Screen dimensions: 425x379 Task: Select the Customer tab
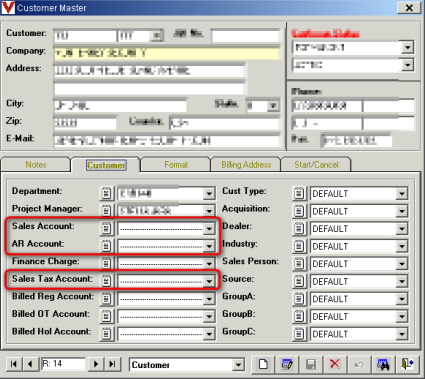point(106,165)
